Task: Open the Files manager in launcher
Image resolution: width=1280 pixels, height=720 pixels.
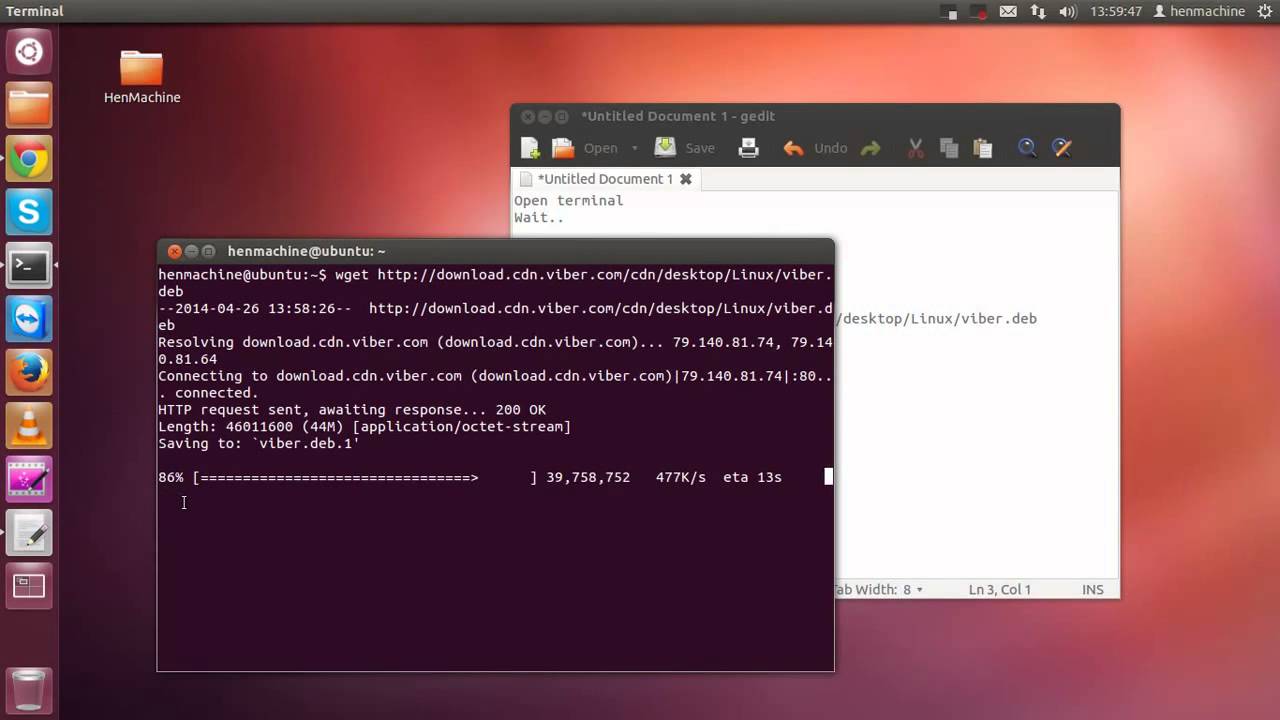Action: 29,106
